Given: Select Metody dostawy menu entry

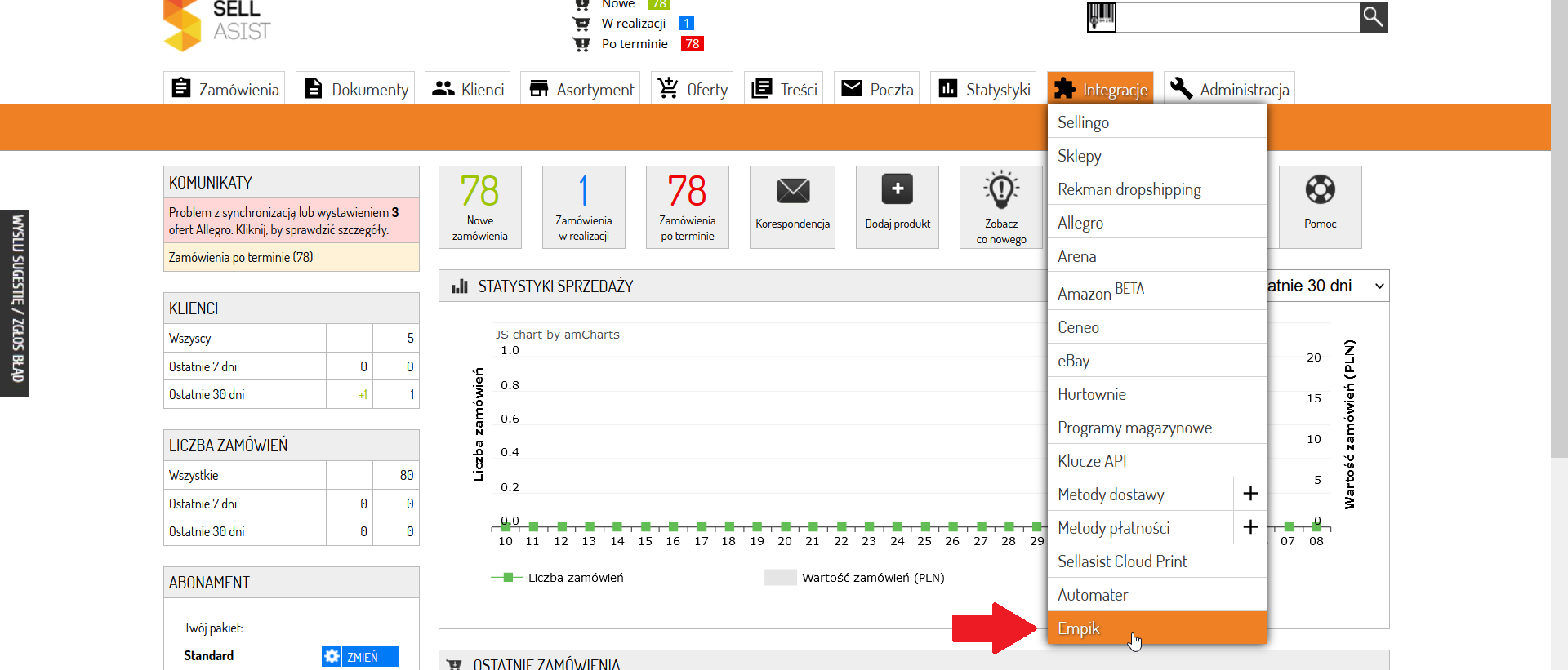Looking at the screenshot, I should [x=1141, y=494].
